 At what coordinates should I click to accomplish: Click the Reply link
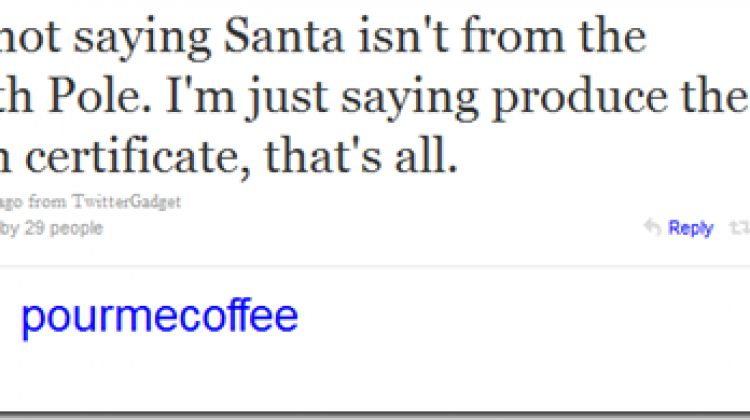coord(690,229)
